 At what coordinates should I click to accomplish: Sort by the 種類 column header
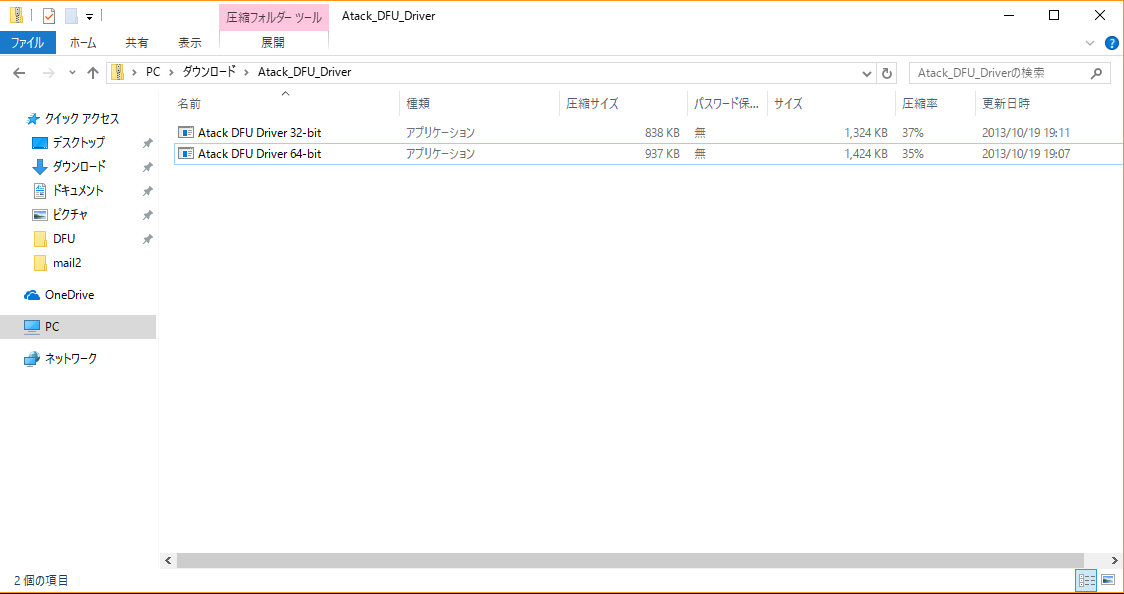(x=479, y=104)
